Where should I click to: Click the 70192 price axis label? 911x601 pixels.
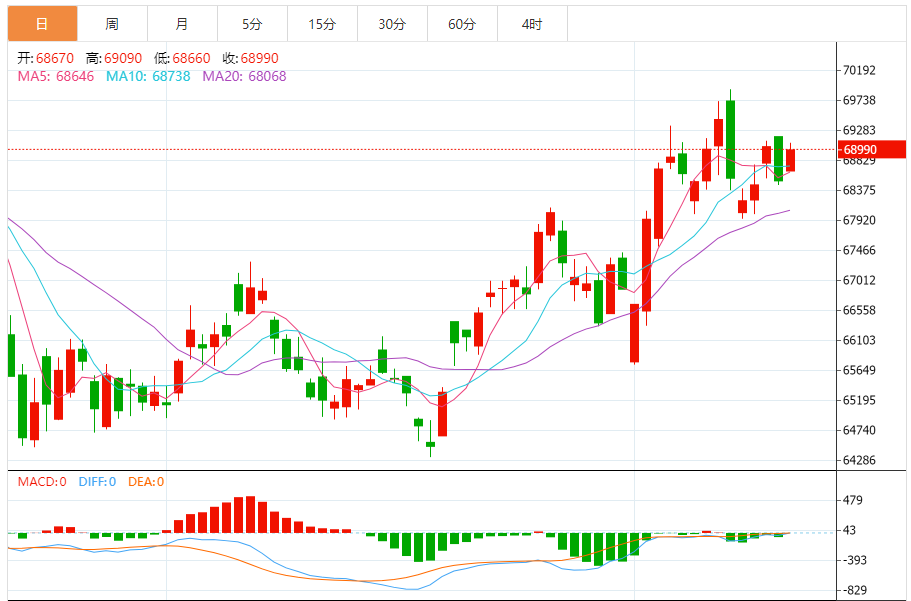point(859,70)
